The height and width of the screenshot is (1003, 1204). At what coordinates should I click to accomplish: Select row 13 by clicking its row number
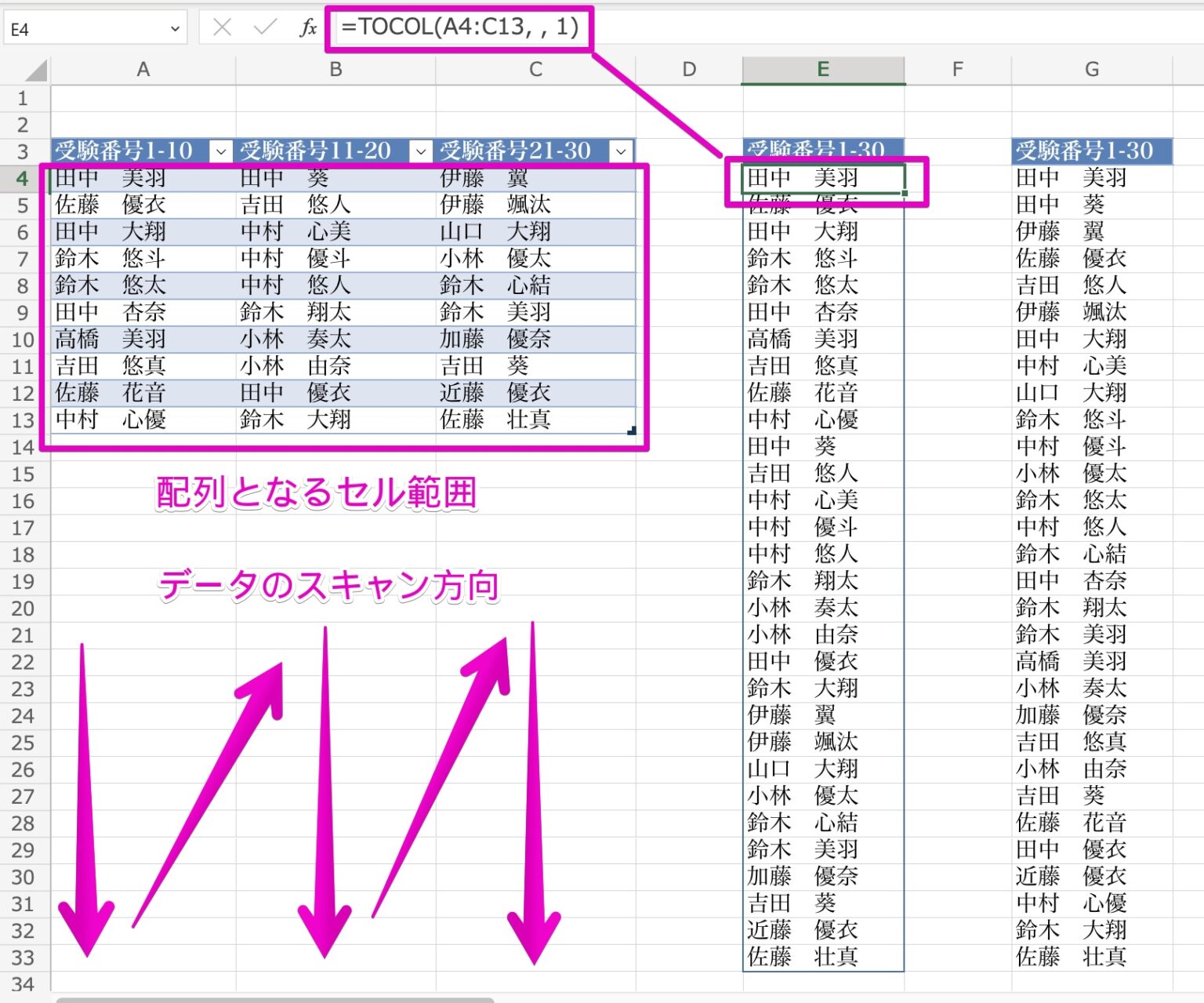(23, 420)
